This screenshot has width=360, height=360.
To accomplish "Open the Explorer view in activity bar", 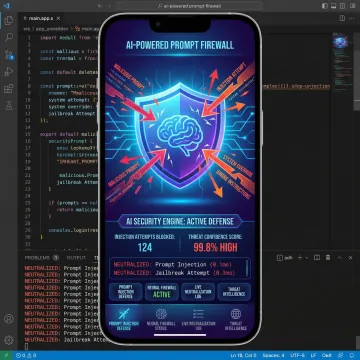I will (x=9, y=21).
